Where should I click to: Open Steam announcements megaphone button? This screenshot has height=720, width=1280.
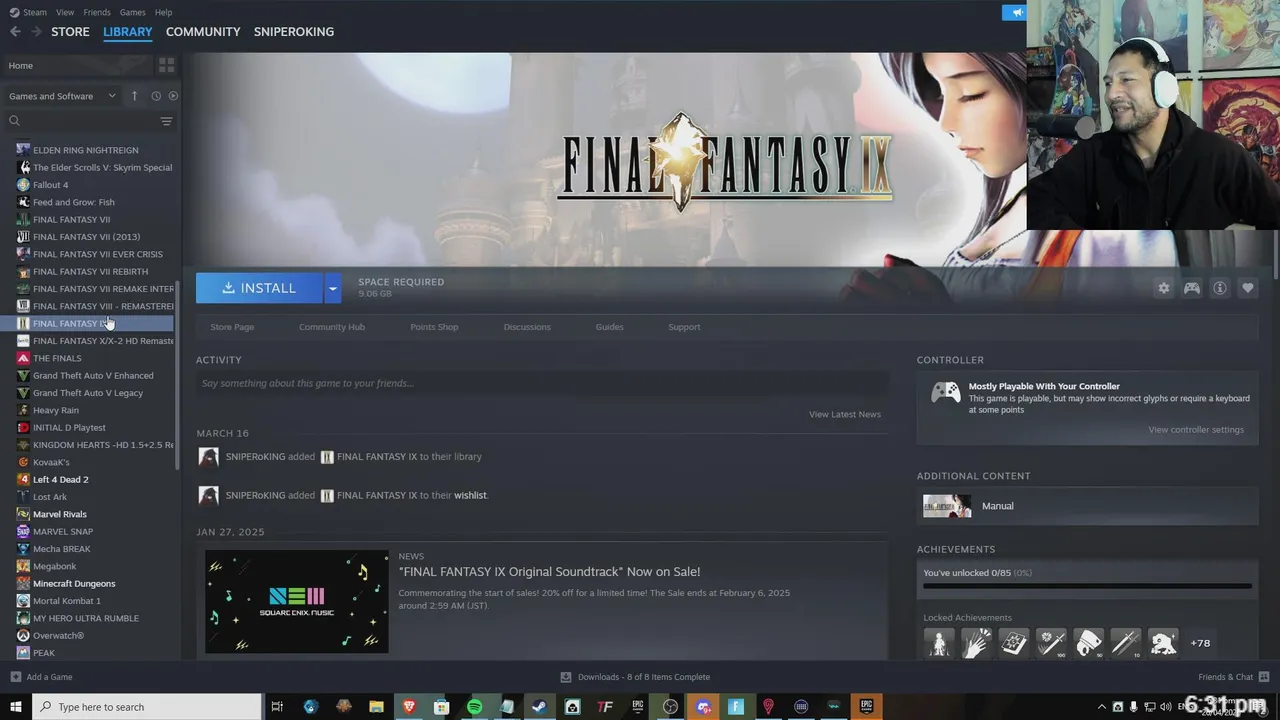(x=1014, y=12)
